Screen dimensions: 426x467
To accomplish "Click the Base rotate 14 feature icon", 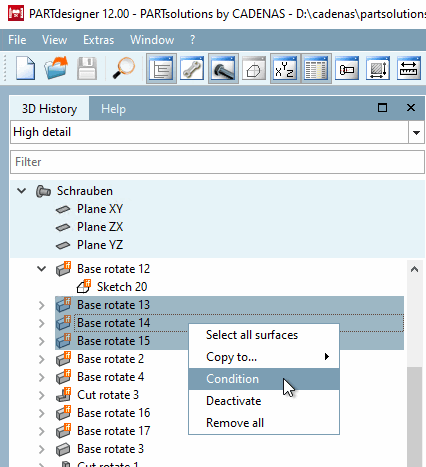I will coord(63,323).
